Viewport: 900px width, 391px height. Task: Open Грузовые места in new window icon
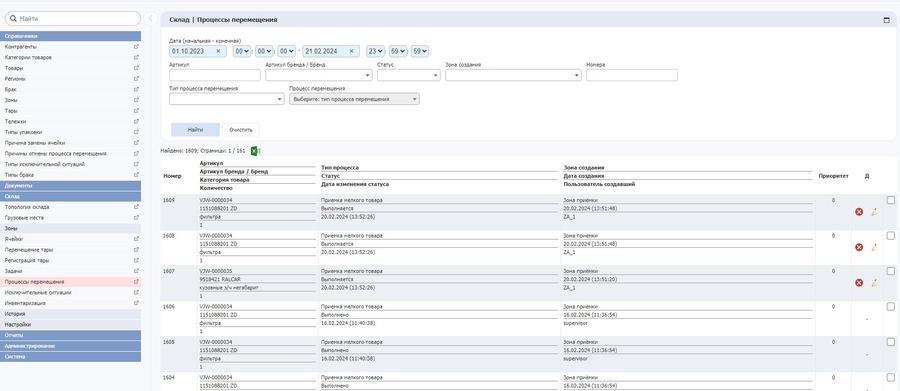pos(136,218)
